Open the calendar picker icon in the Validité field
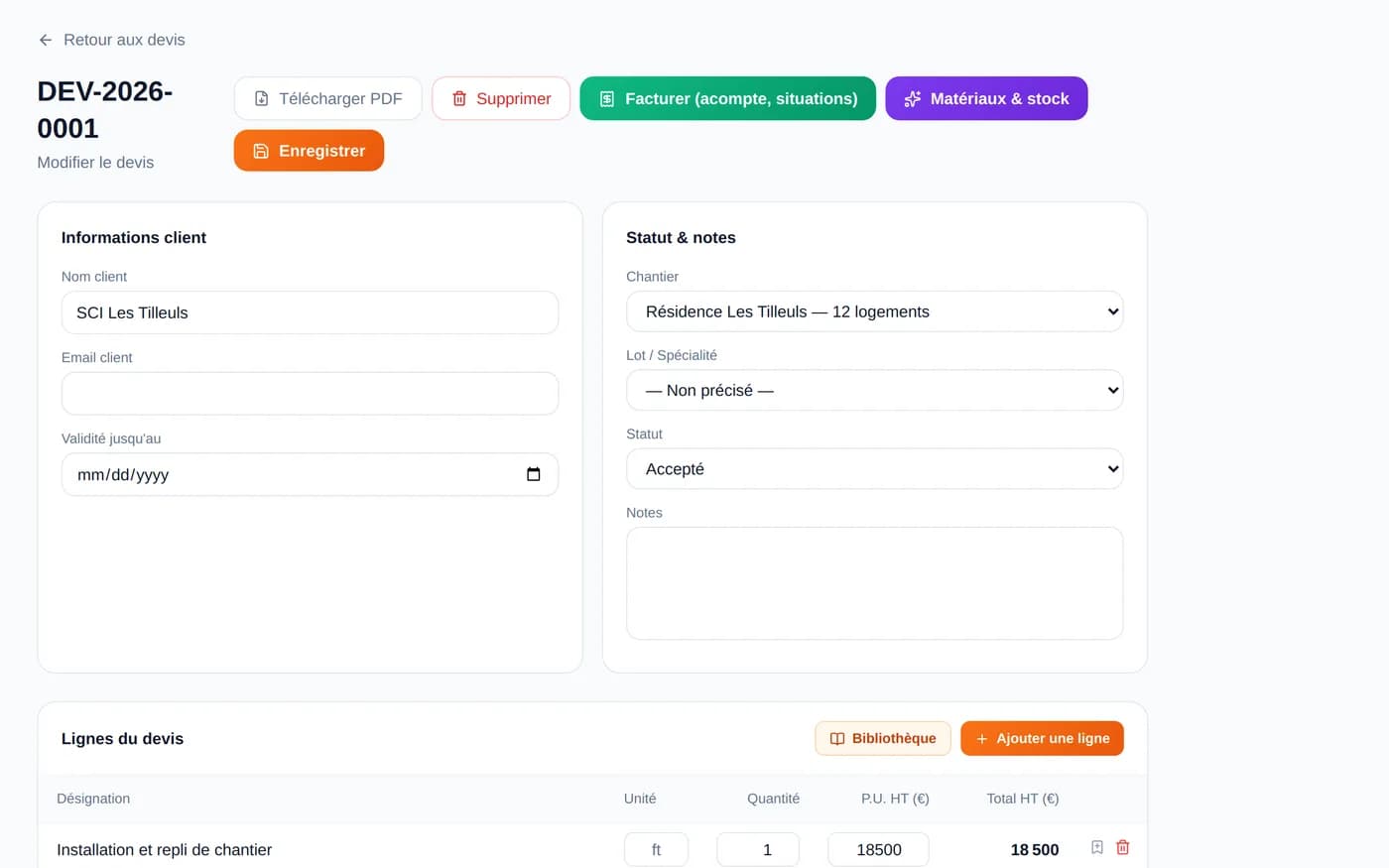Image resolution: width=1389 pixels, height=868 pixels. point(533,474)
